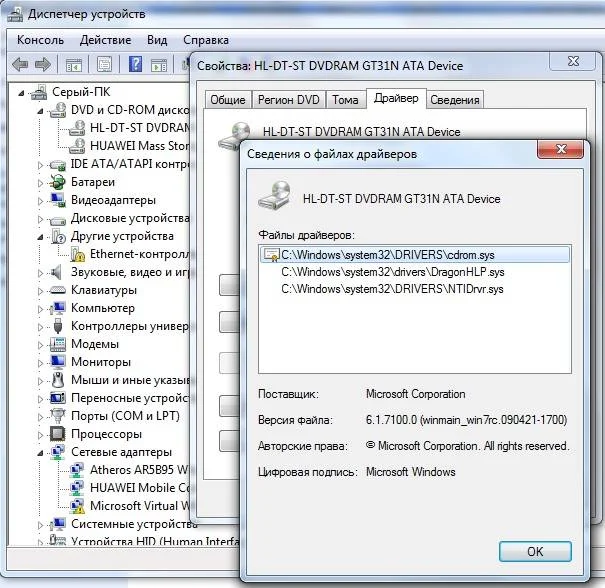This screenshot has height=588, width=605.
Task: Select Atheros AR5B95 network adapter
Action: 139,470
